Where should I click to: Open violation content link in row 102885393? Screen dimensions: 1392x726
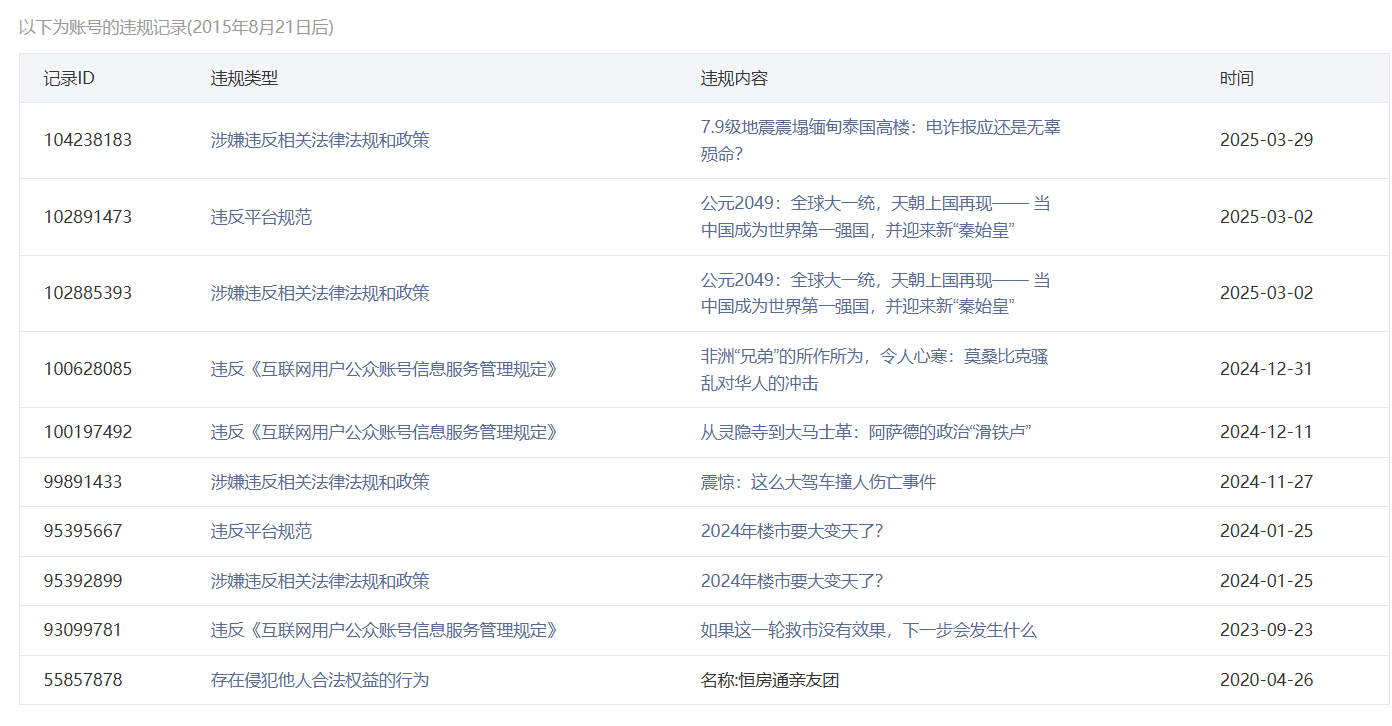point(876,293)
